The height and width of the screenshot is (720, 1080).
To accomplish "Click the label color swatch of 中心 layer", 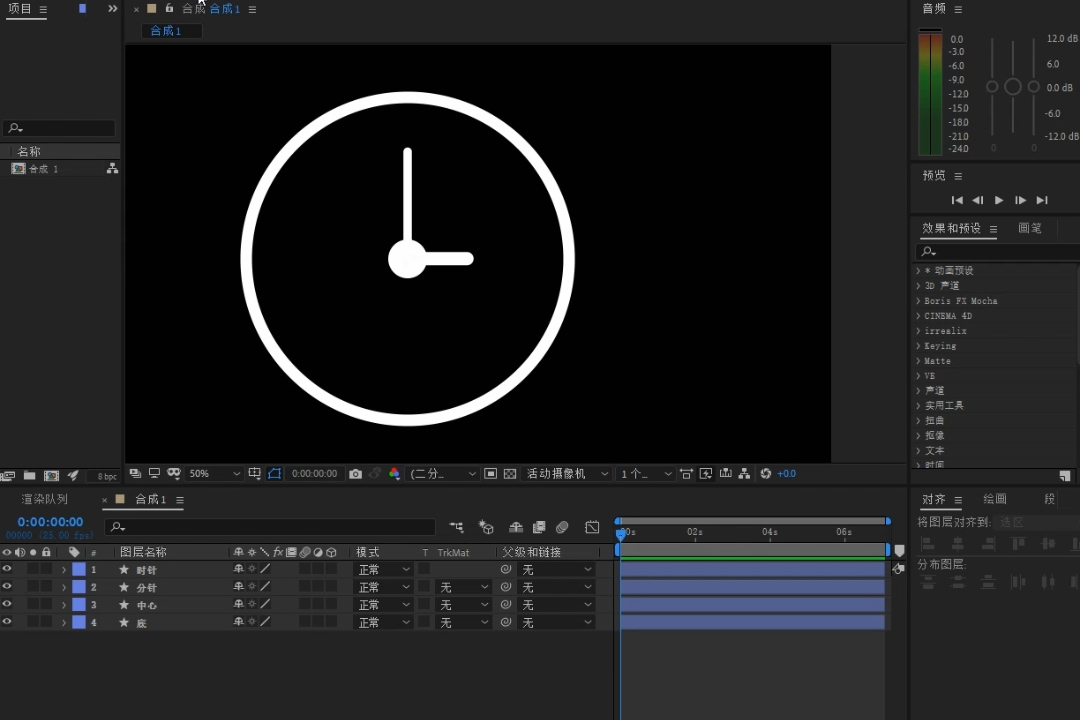I will 79,604.
